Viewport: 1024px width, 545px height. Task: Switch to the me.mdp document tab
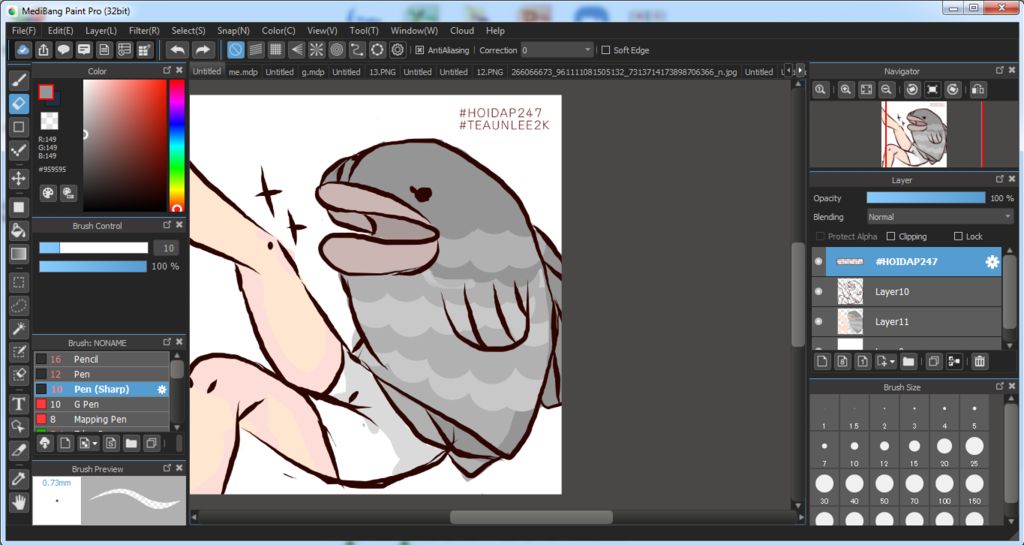pyautogui.click(x=243, y=72)
